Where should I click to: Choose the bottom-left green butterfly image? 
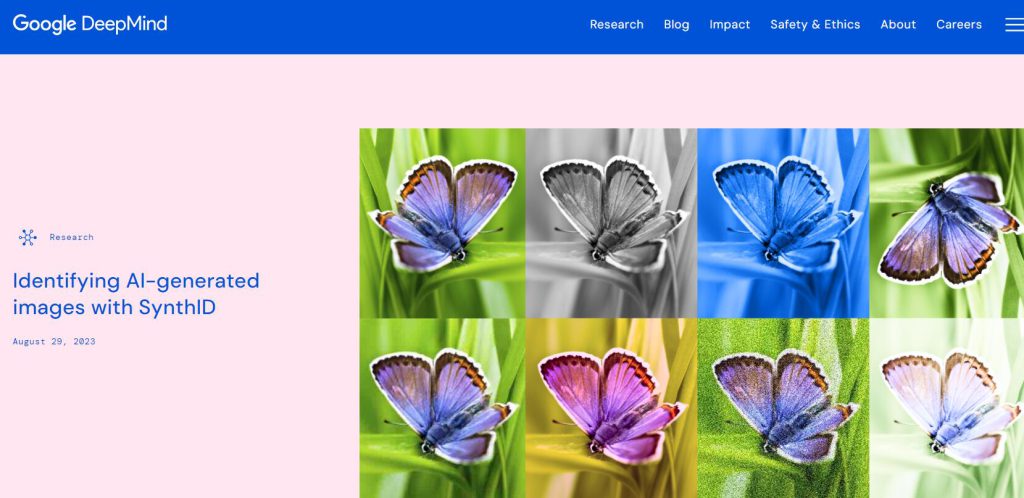tap(442, 407)
